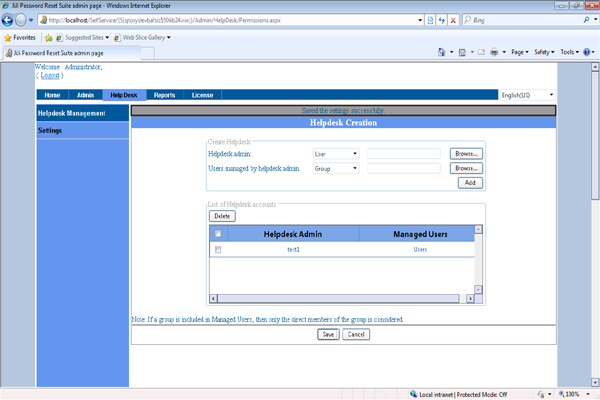
Task: Select Helpdesk Management in the sidebar
Action: [x=83, y=113]
